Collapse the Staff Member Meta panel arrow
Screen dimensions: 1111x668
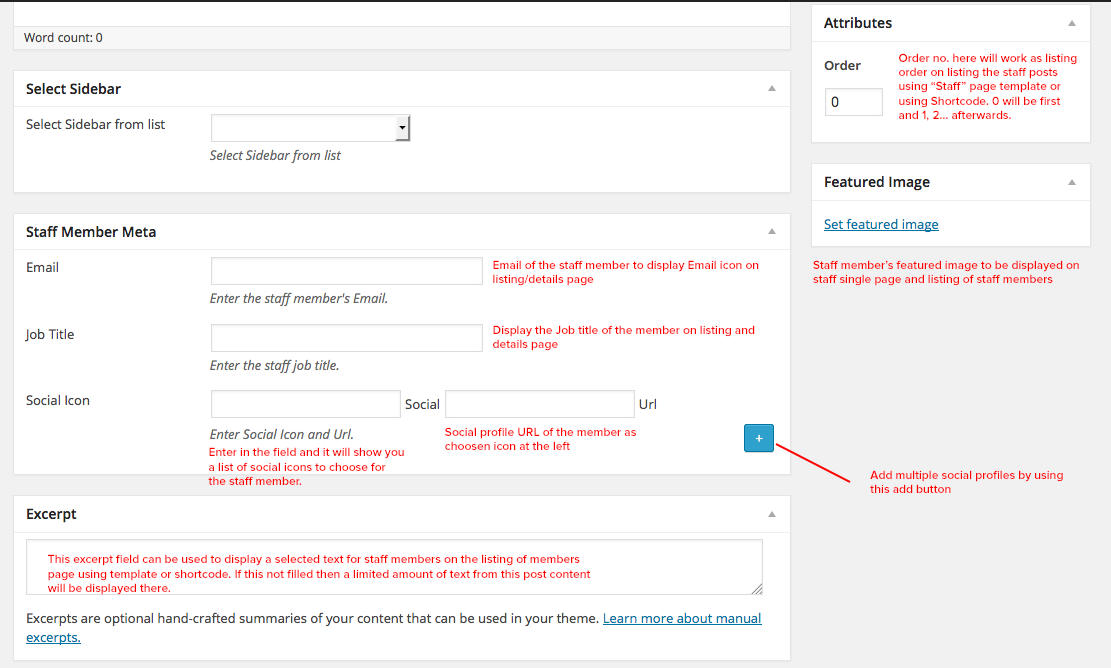pos(771,232)
